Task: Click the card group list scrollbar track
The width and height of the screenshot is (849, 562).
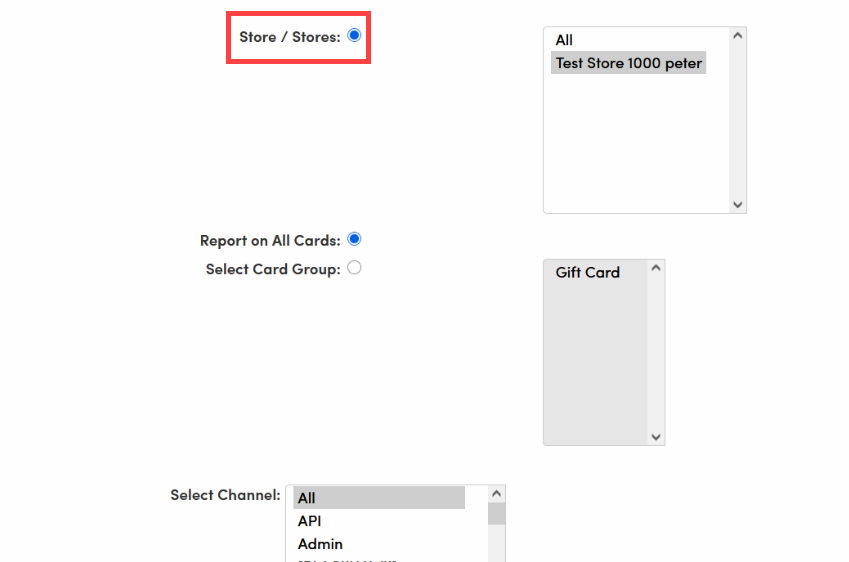Action: click(x=656, y=352)
